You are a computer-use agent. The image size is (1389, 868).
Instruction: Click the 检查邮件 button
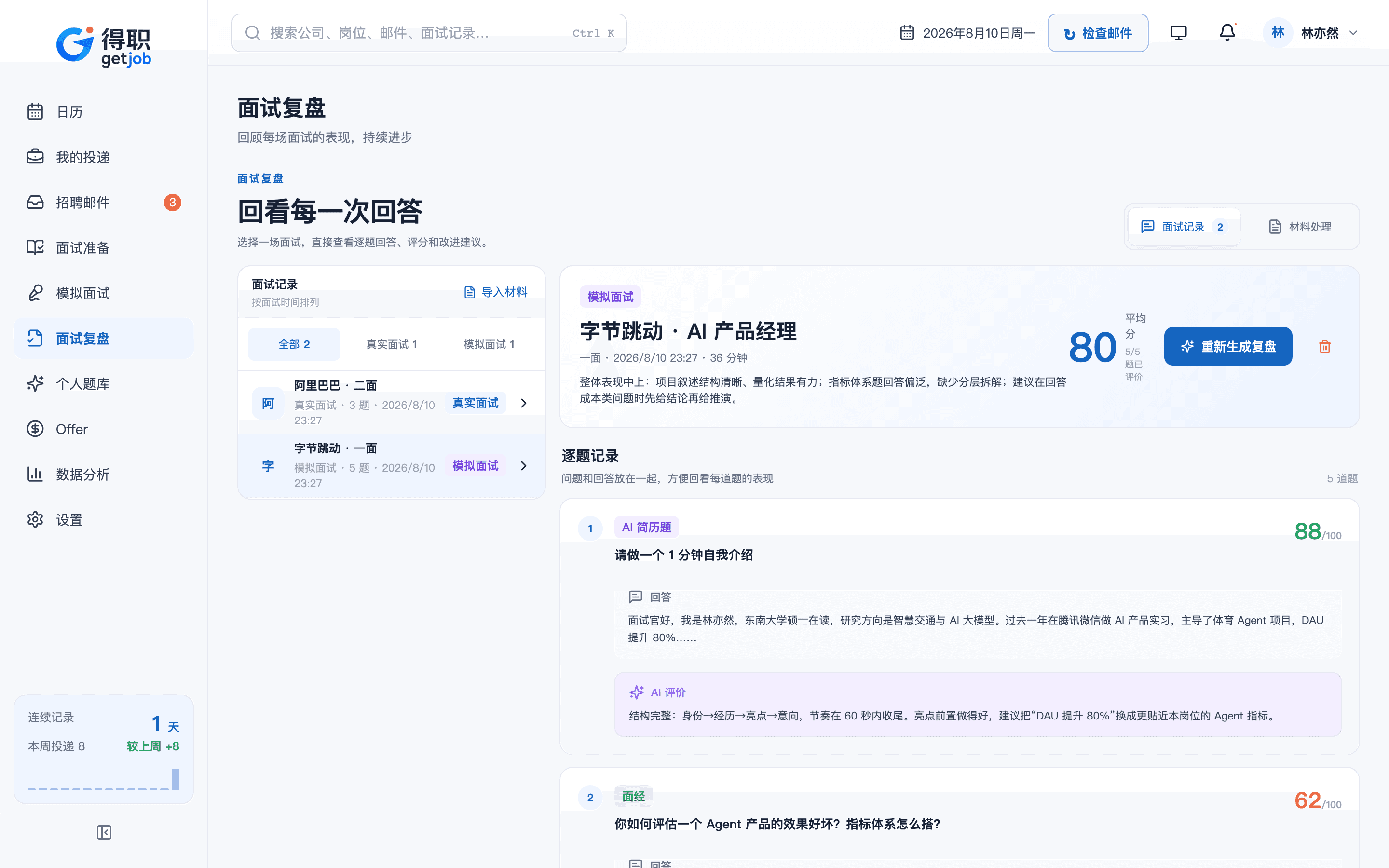(x=1097, y=33)
